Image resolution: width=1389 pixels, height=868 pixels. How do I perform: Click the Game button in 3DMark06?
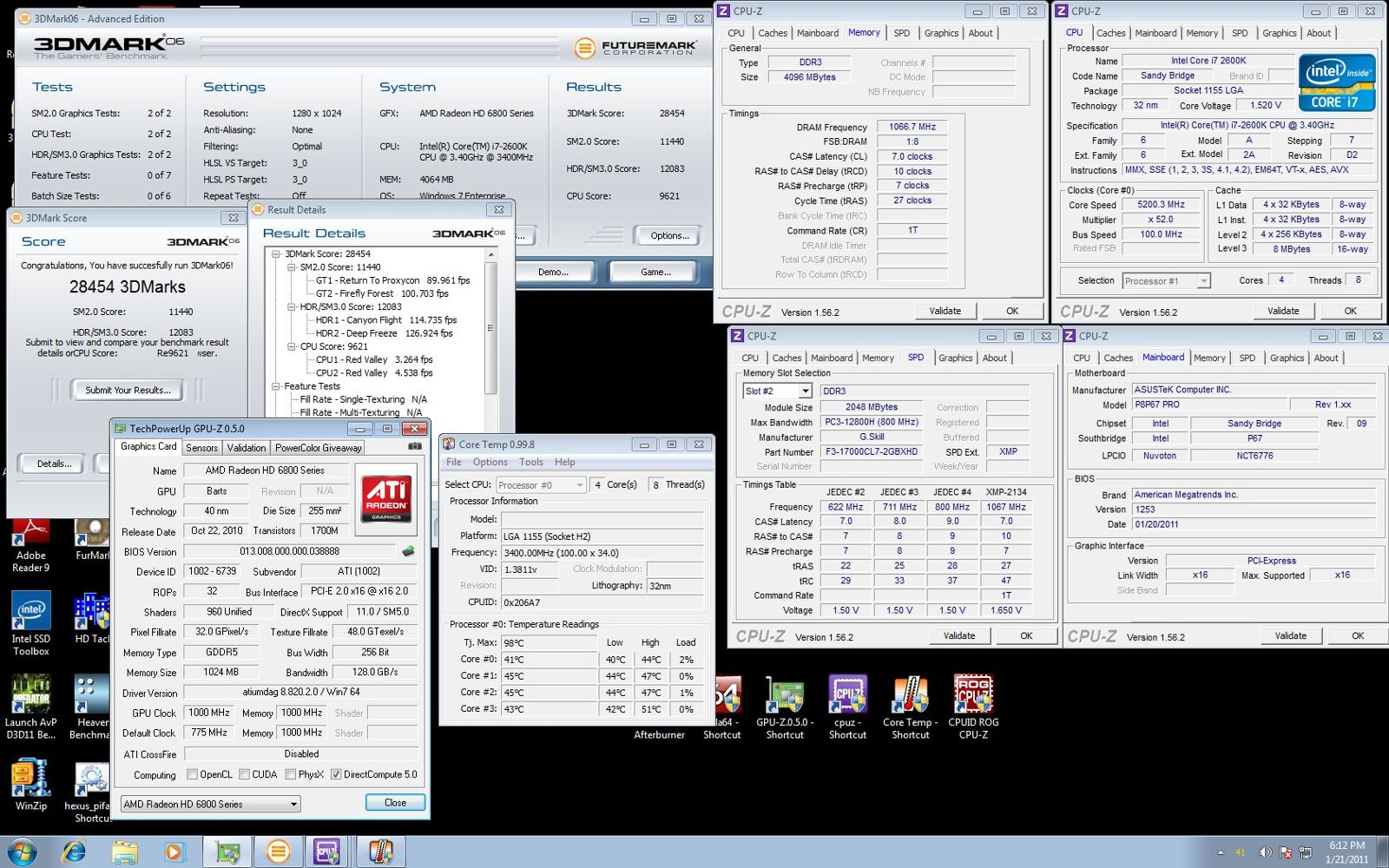click(x=655, y=272)
